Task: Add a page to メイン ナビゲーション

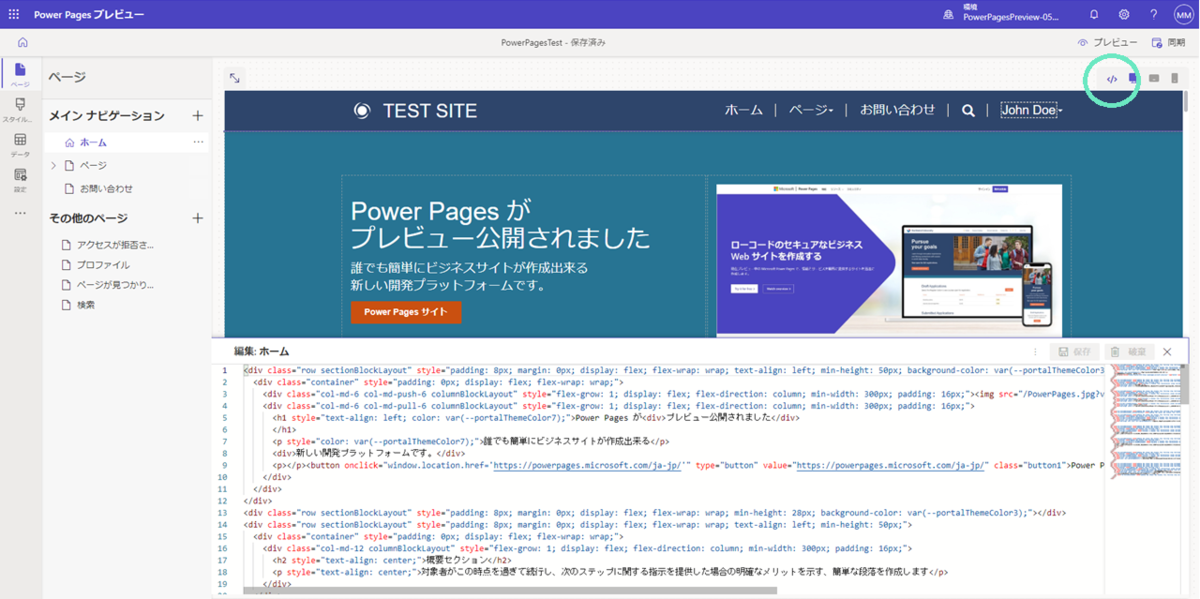Action: (197, 116)
